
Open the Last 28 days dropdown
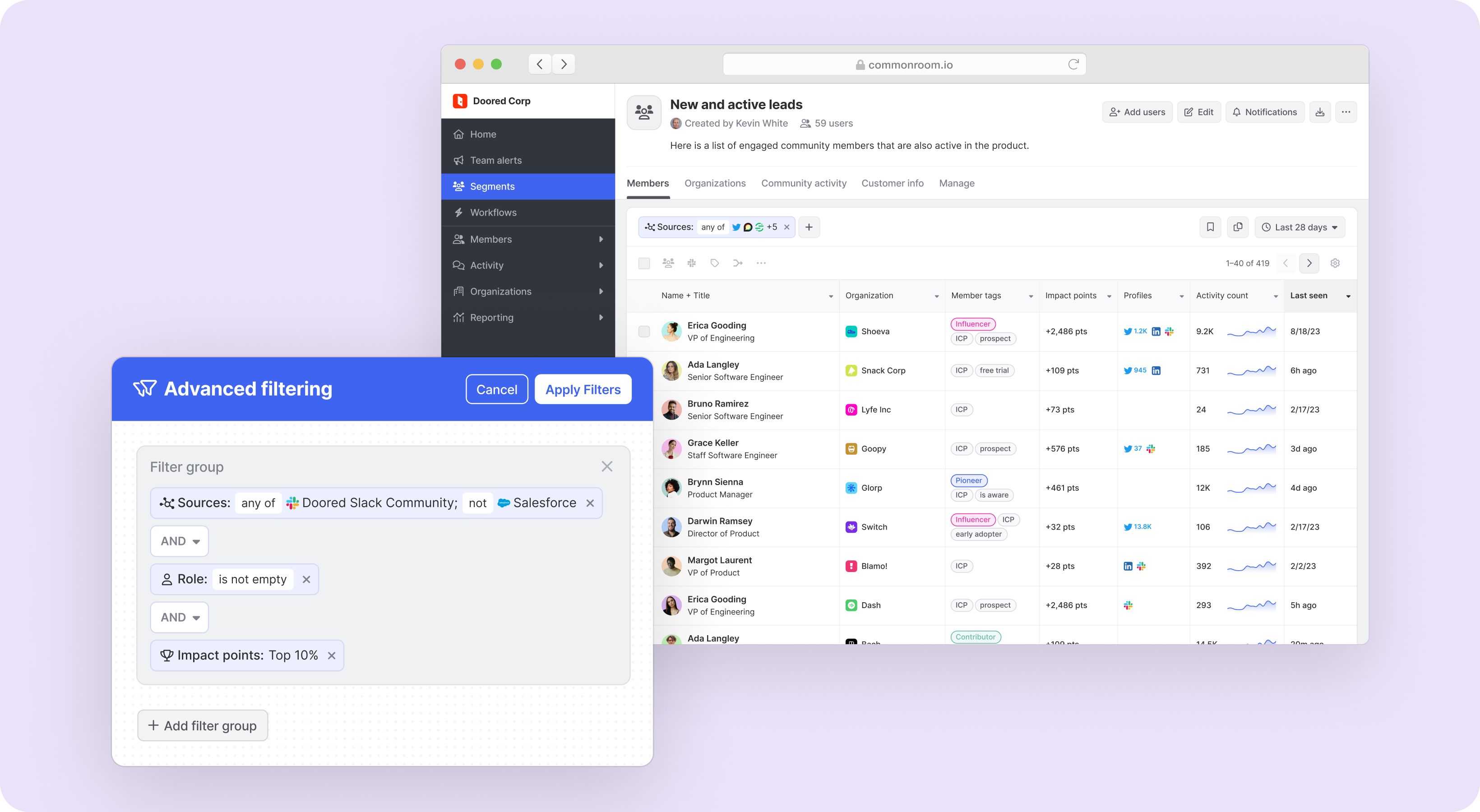click(1300, 227)
